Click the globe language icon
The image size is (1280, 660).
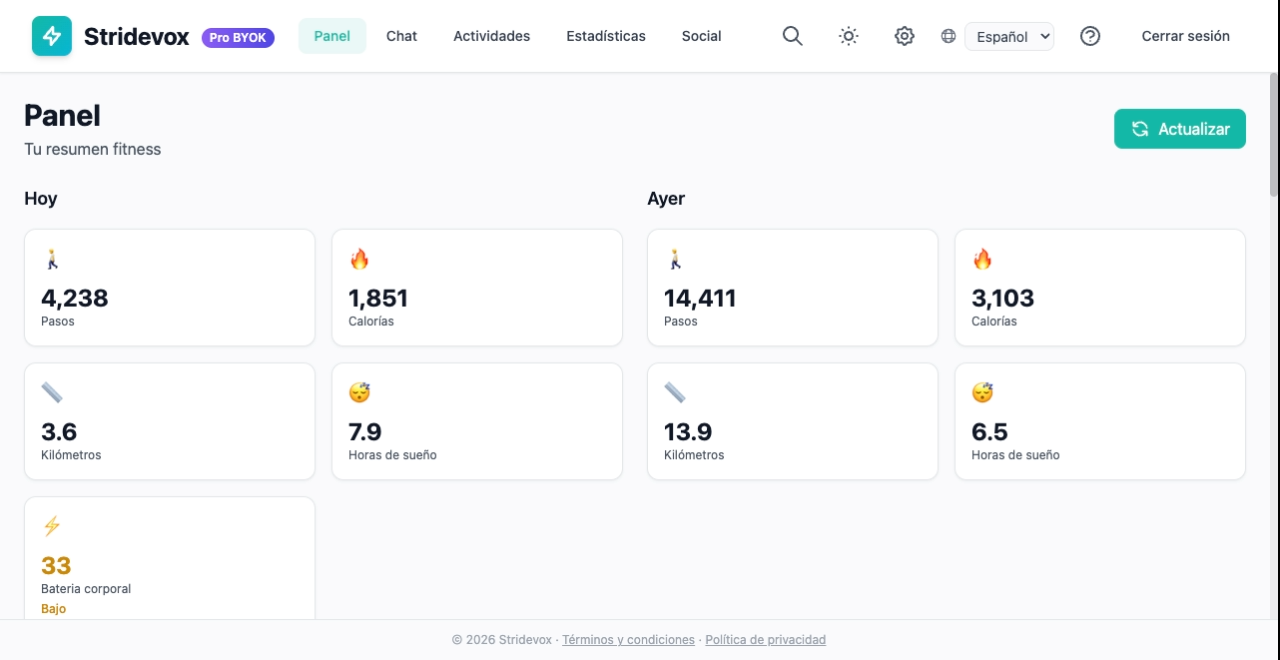coord(948,36)
